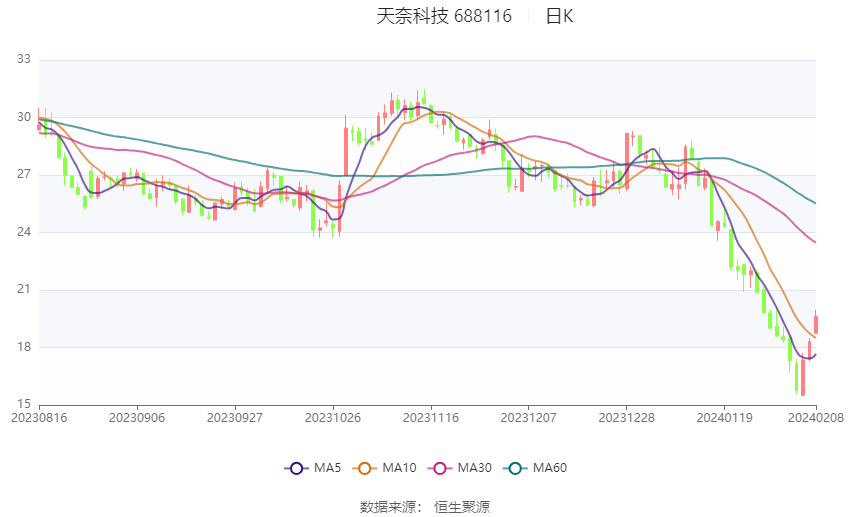Click the 33 price axis label
This screenshot has width=850, height=517.
(24, 60)
